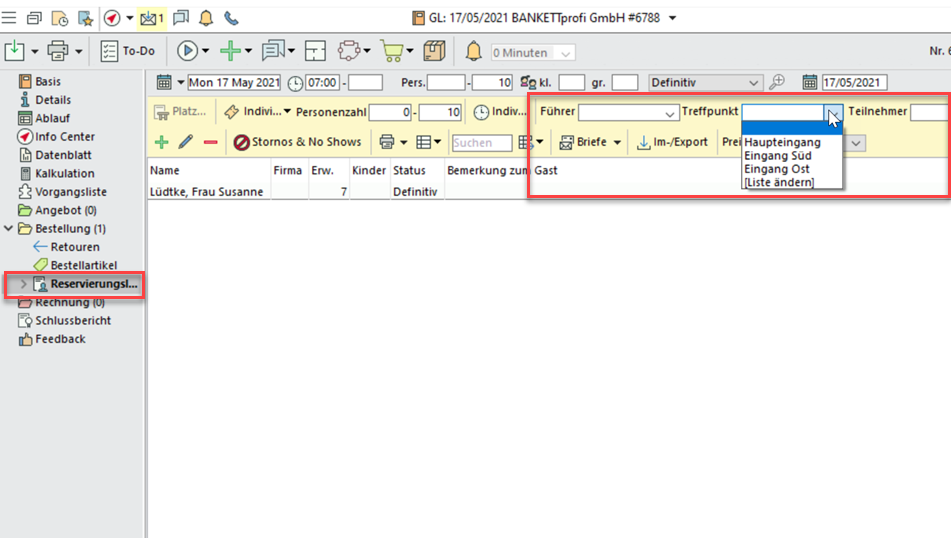This screenshot has width=951, height=538.
Task: Select [Liste ändern] option
Action: click(x=778, y=182)
